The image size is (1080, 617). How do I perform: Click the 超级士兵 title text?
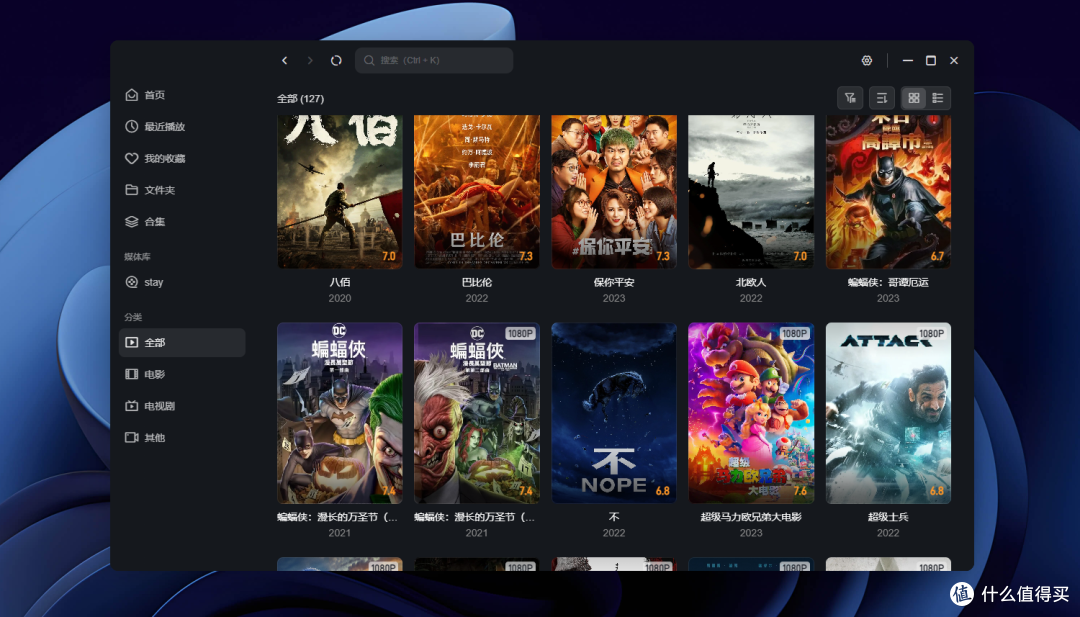point(888,516)
